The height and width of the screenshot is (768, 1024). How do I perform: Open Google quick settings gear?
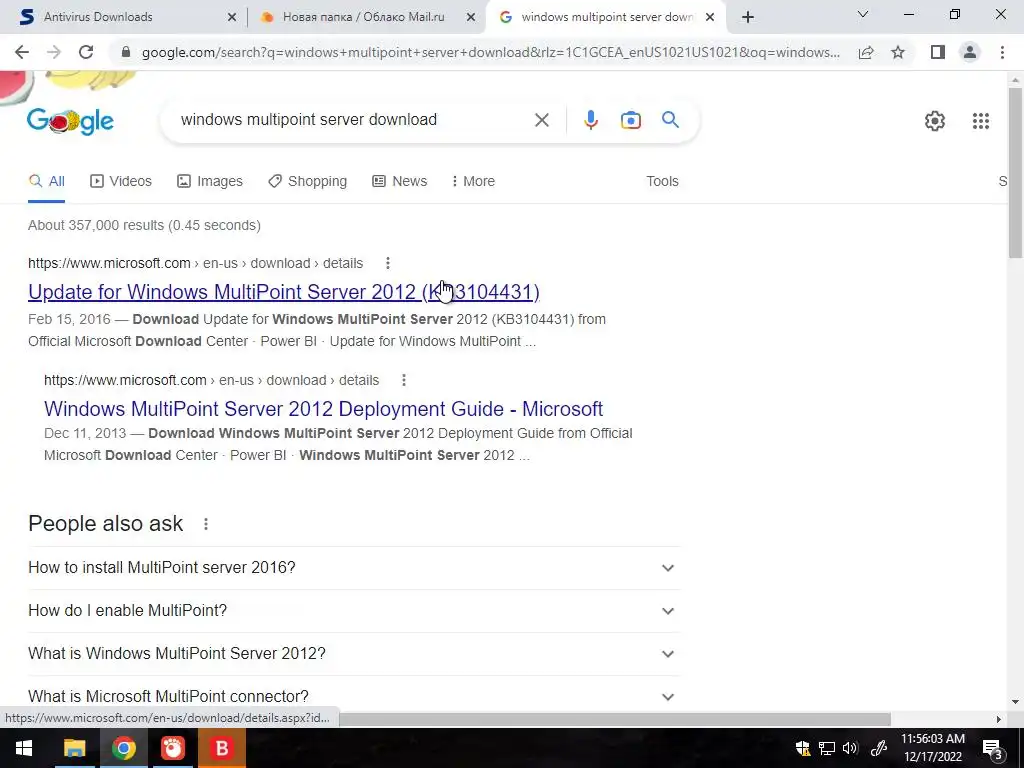(x=935, y=121)
